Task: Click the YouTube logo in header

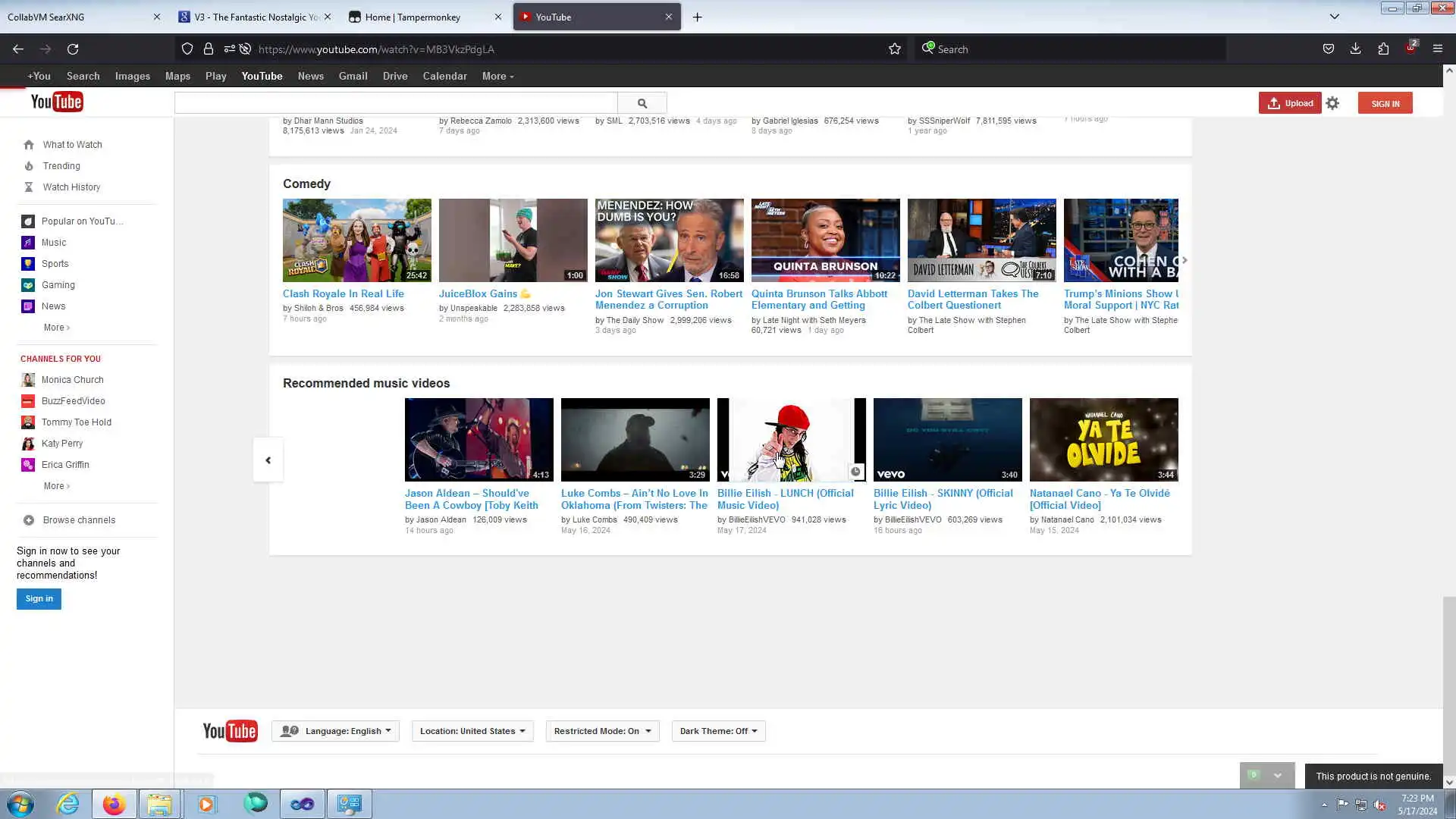Action: (x=57, y=102)
